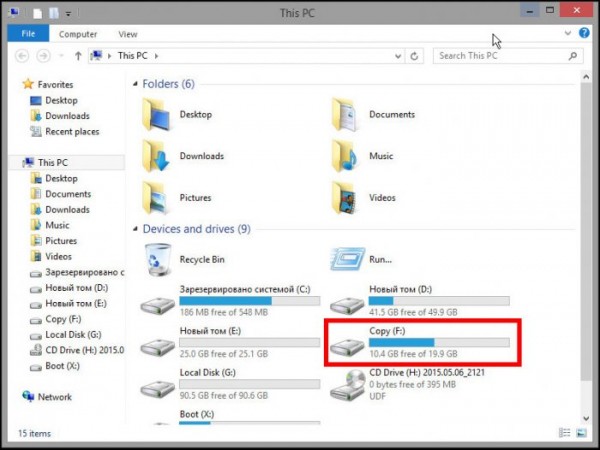Select the CD Drive (H:) disc icon
Screen dimensions: 600x450
point(347,385)
